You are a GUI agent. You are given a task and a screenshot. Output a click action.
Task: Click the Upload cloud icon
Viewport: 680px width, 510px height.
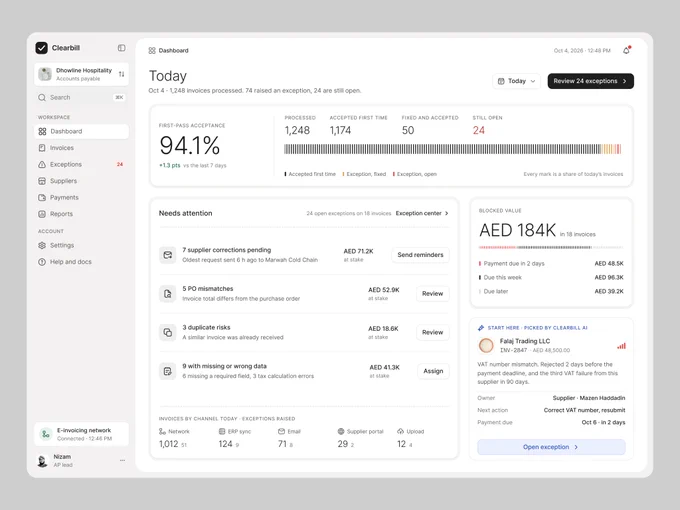400,432
